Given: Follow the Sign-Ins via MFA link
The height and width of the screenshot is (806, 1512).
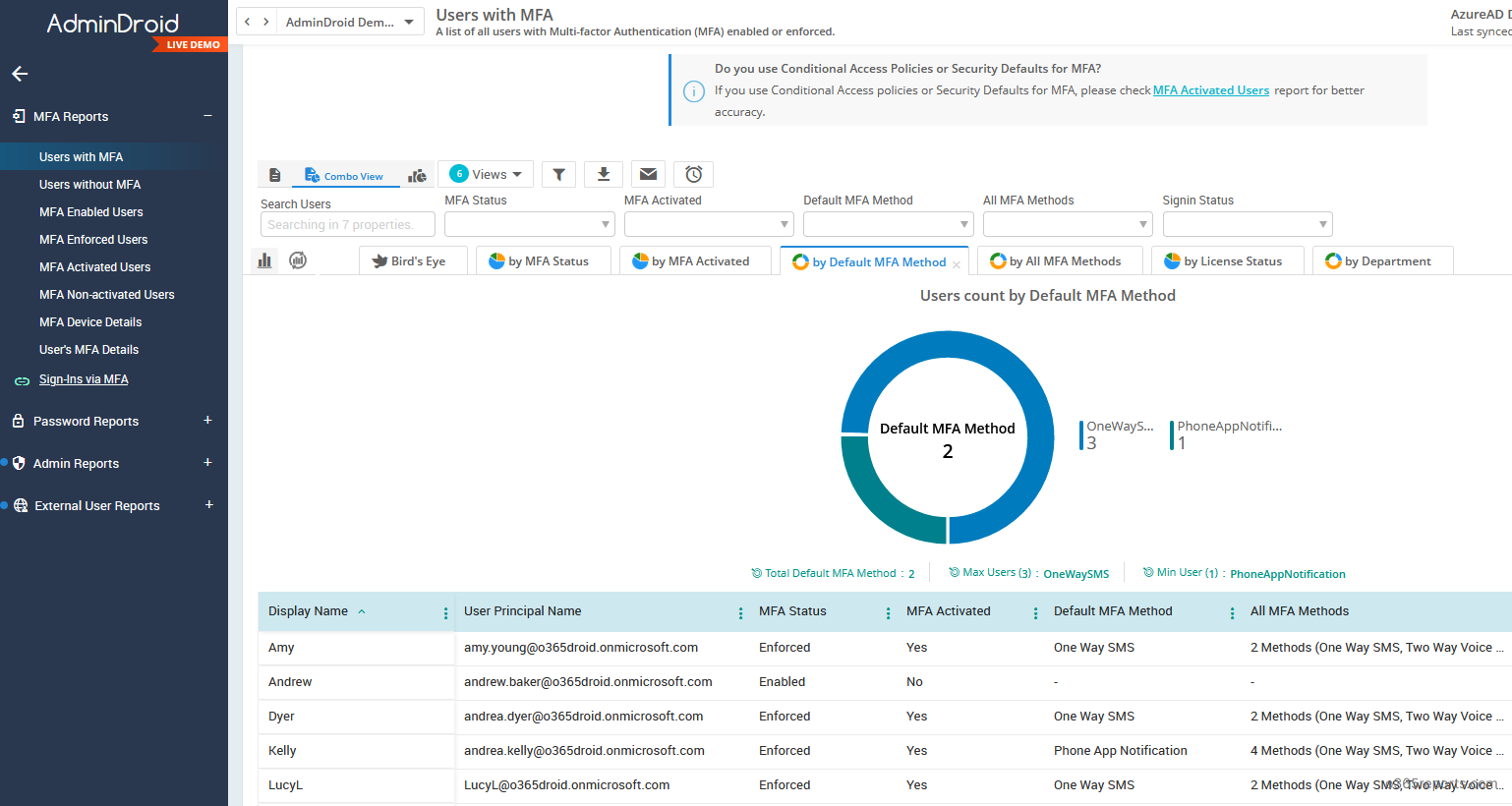Looking at the screenshot, I should point(84,379).
